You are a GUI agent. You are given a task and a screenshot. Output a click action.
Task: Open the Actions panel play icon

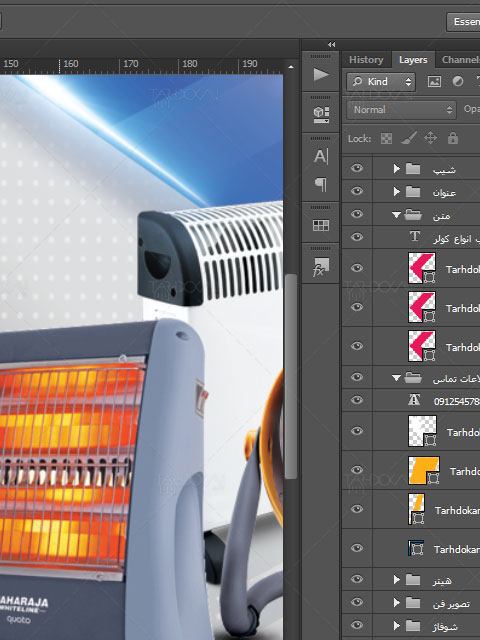(x=321, y=75)
